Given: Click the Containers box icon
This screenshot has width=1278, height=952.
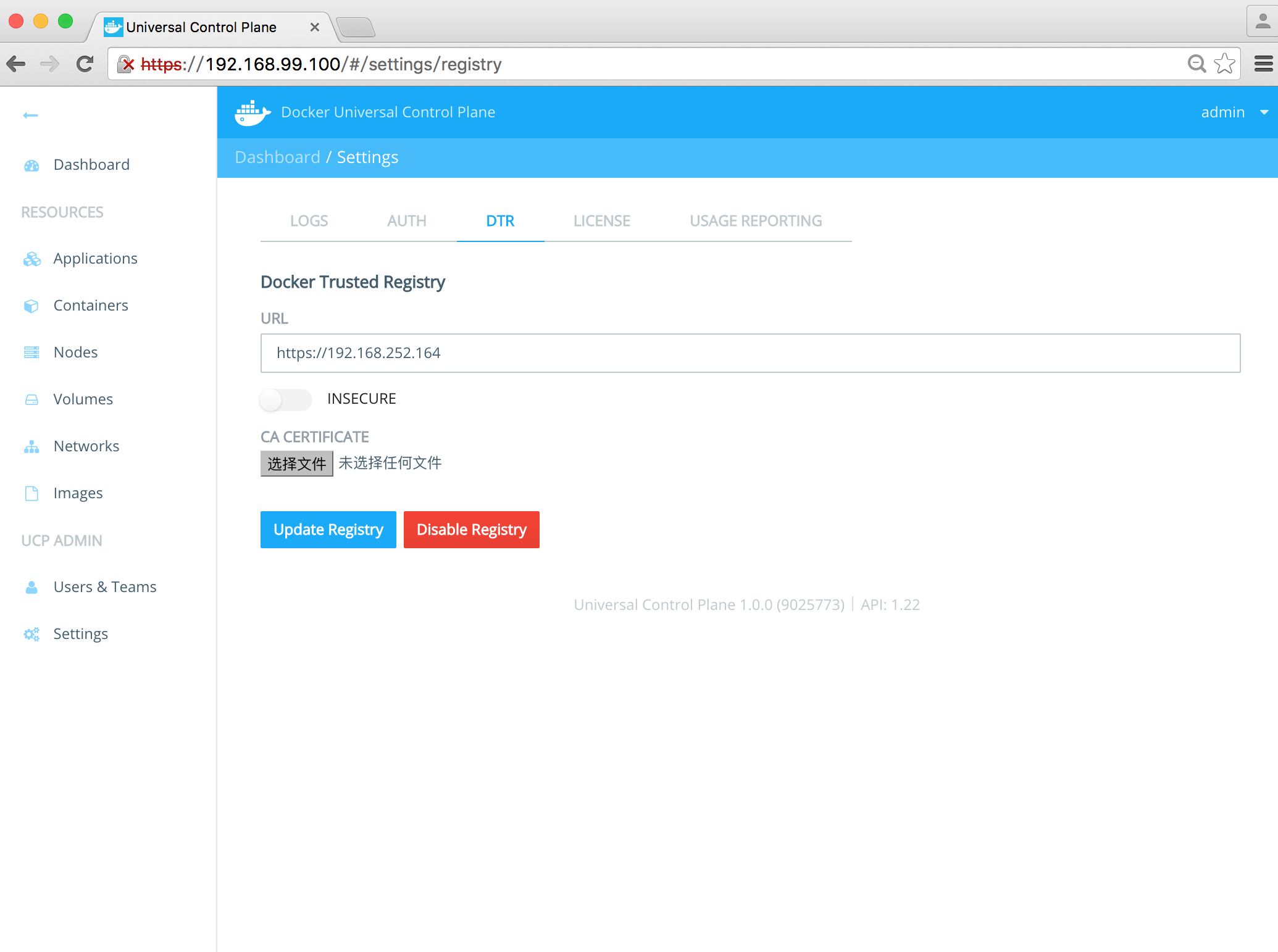Looking at the screenshot, I should point(31,306).
